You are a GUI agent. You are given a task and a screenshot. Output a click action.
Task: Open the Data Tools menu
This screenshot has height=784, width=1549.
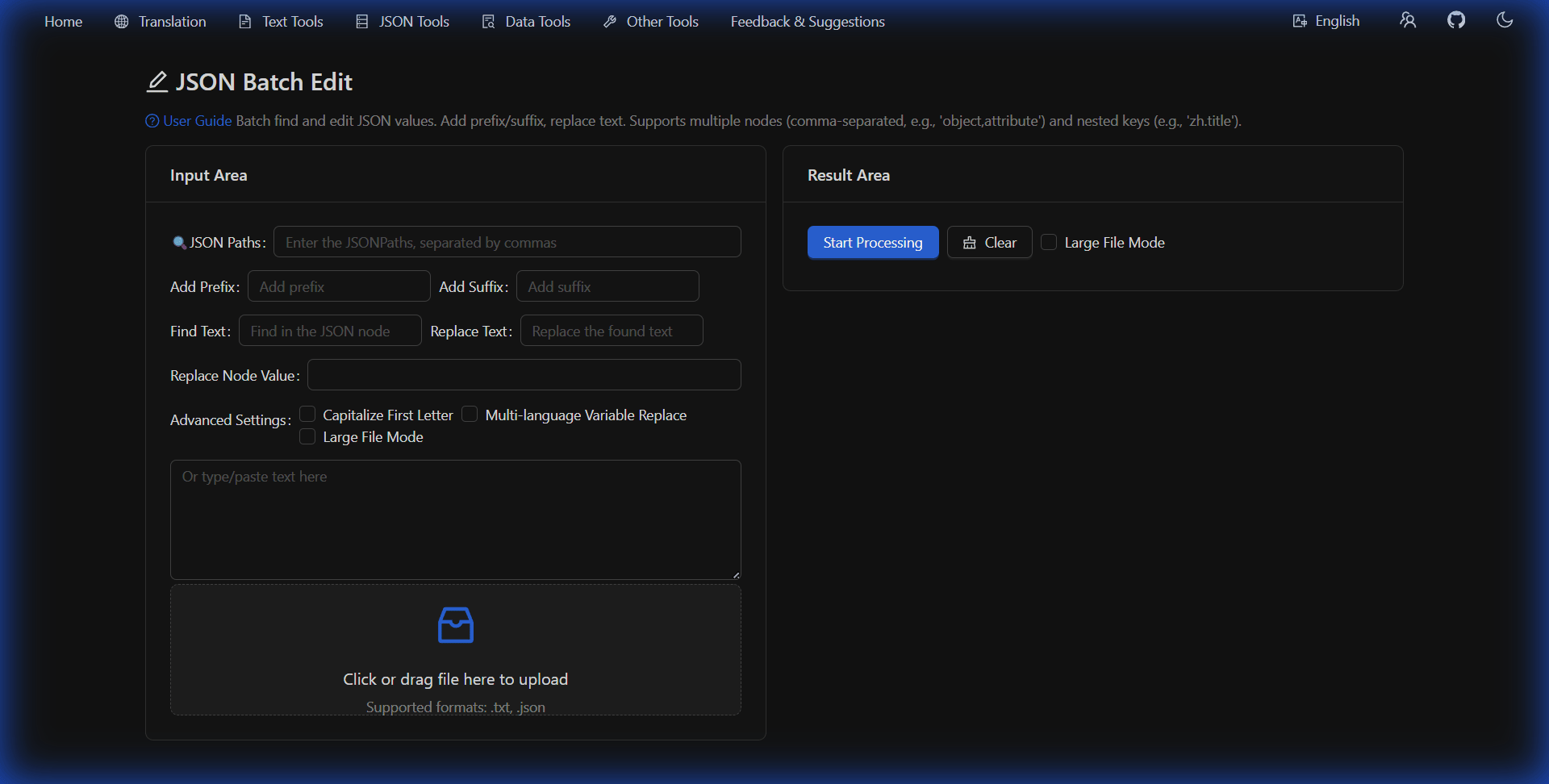point(537,22)
